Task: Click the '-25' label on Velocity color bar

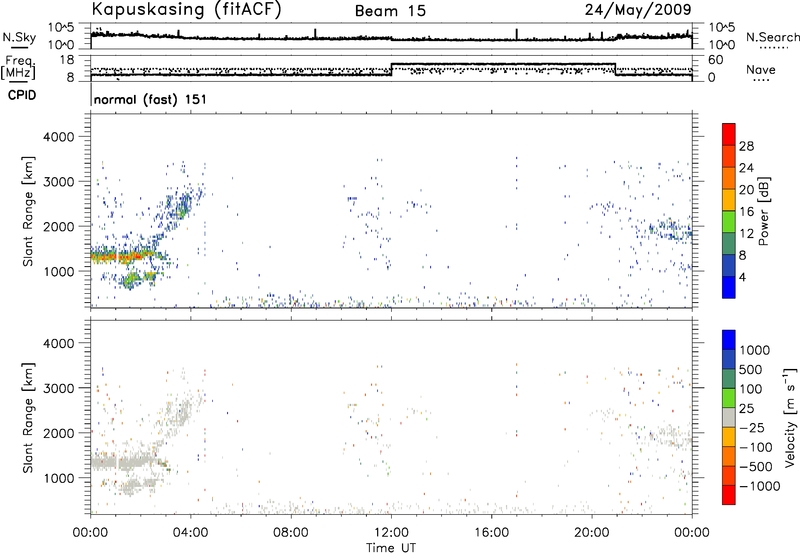Action: tap(752, 428)
